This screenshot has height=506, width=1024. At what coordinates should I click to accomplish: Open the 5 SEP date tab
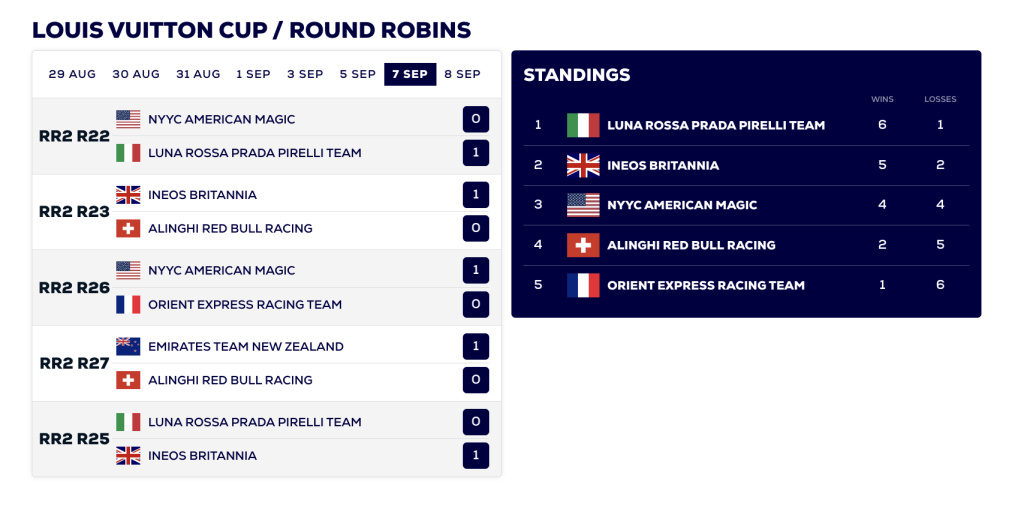[x=357, y=74]
